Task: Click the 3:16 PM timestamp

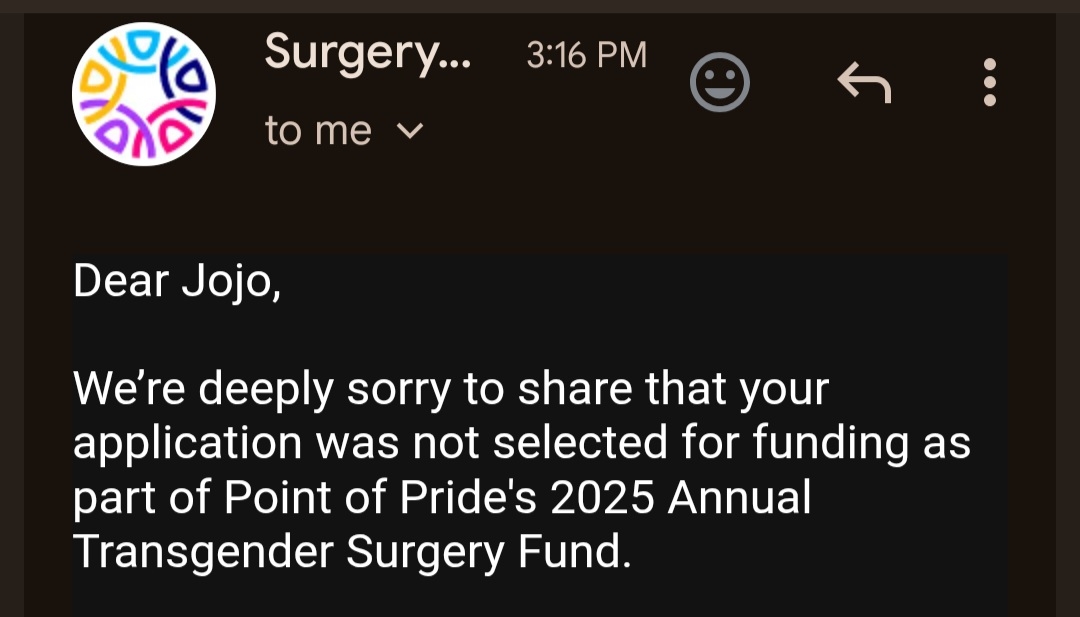Action: click(x=586, y=55)
